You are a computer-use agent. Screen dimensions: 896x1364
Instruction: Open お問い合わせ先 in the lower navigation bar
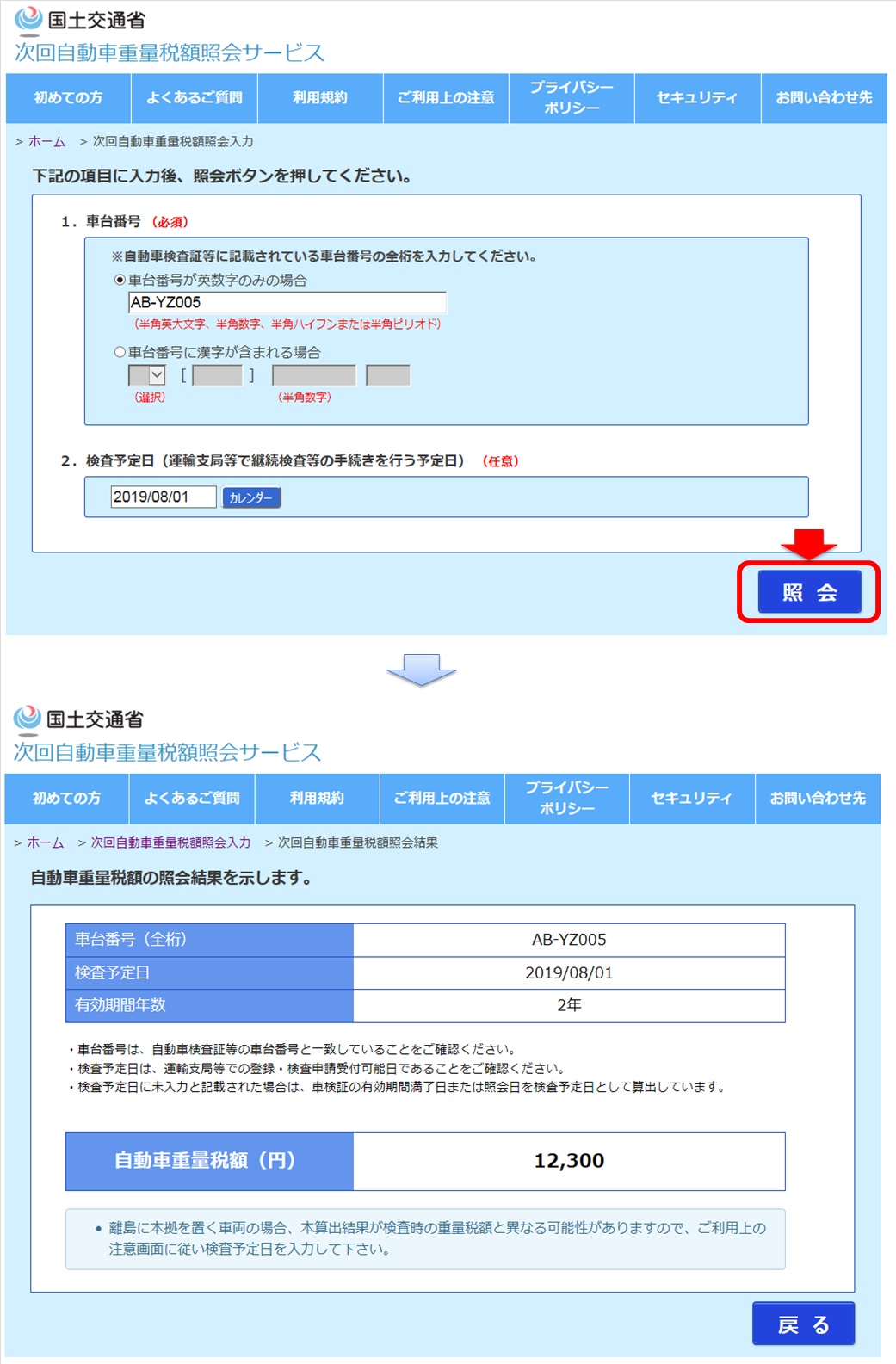[818, 799]
